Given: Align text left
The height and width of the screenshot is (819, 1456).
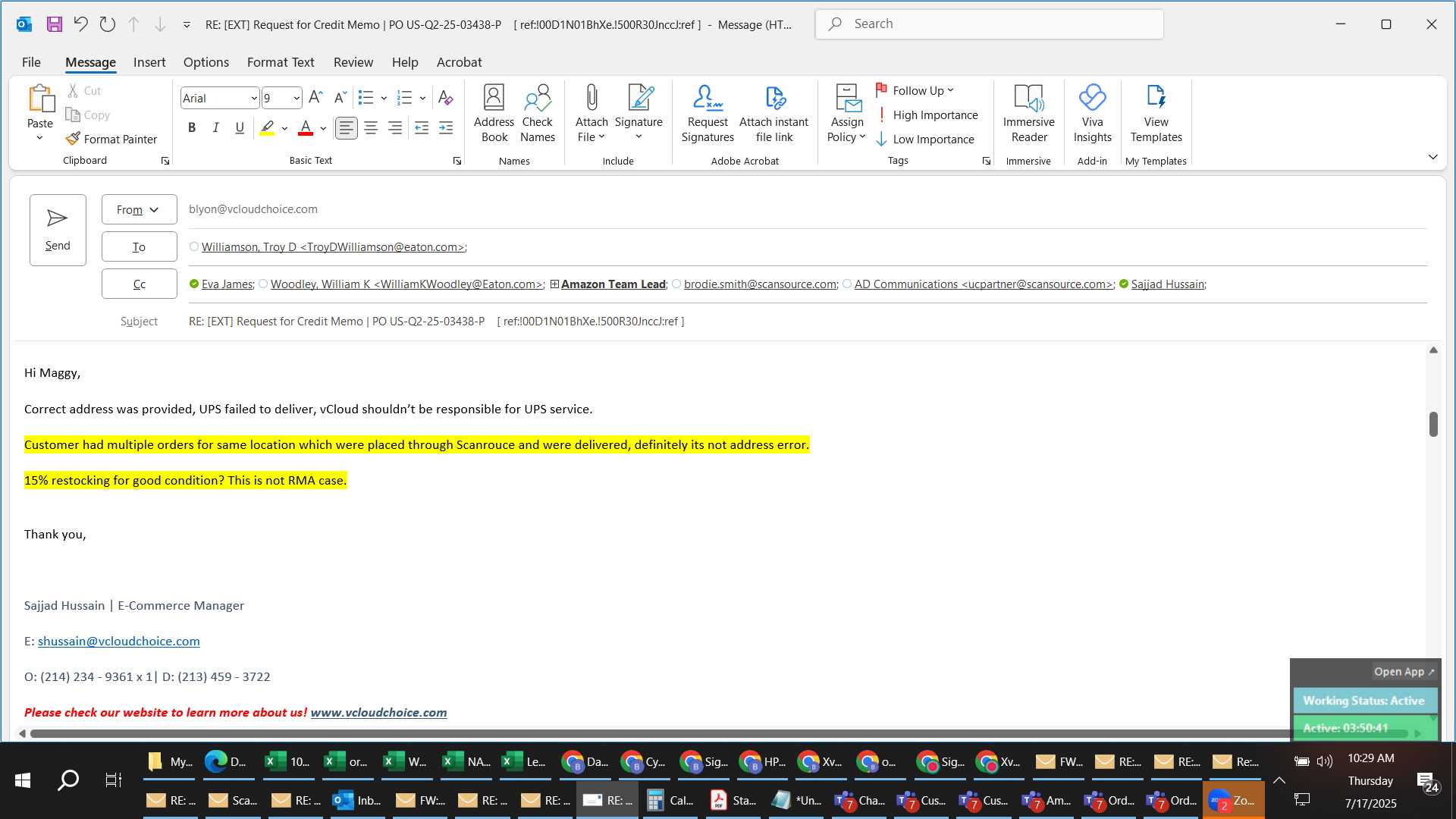Looking at the screenshot, I should pyautogui.click(x=347, y=128).
